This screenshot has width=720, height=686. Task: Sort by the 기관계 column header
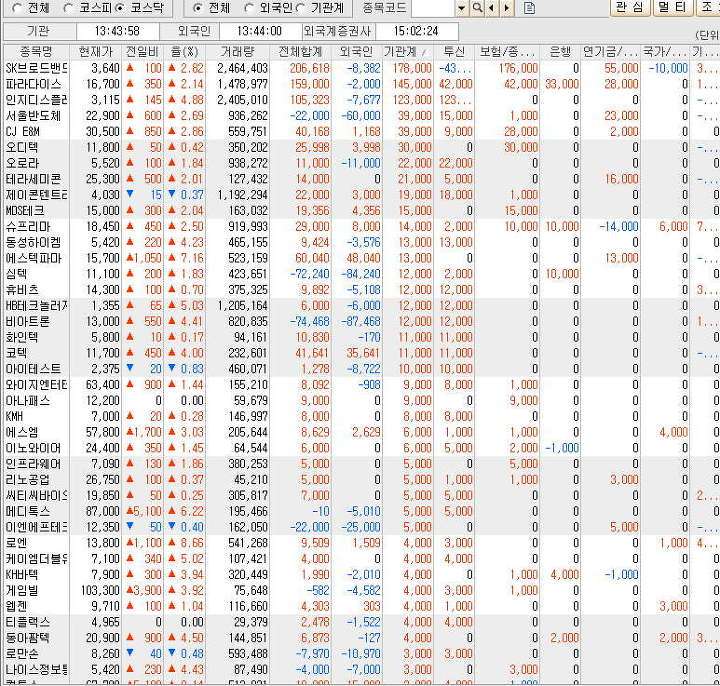coord(407,51)
